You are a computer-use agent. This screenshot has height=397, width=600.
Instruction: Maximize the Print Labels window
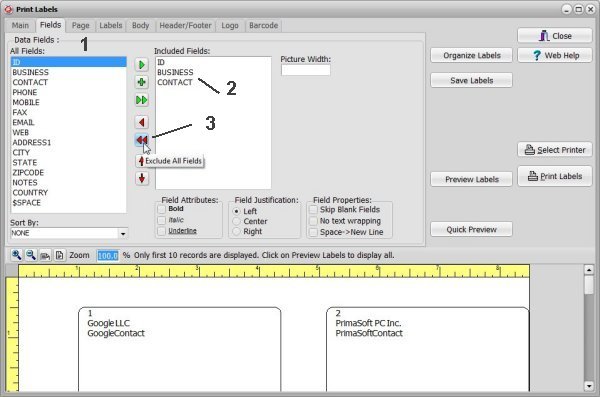click(579, 9)
